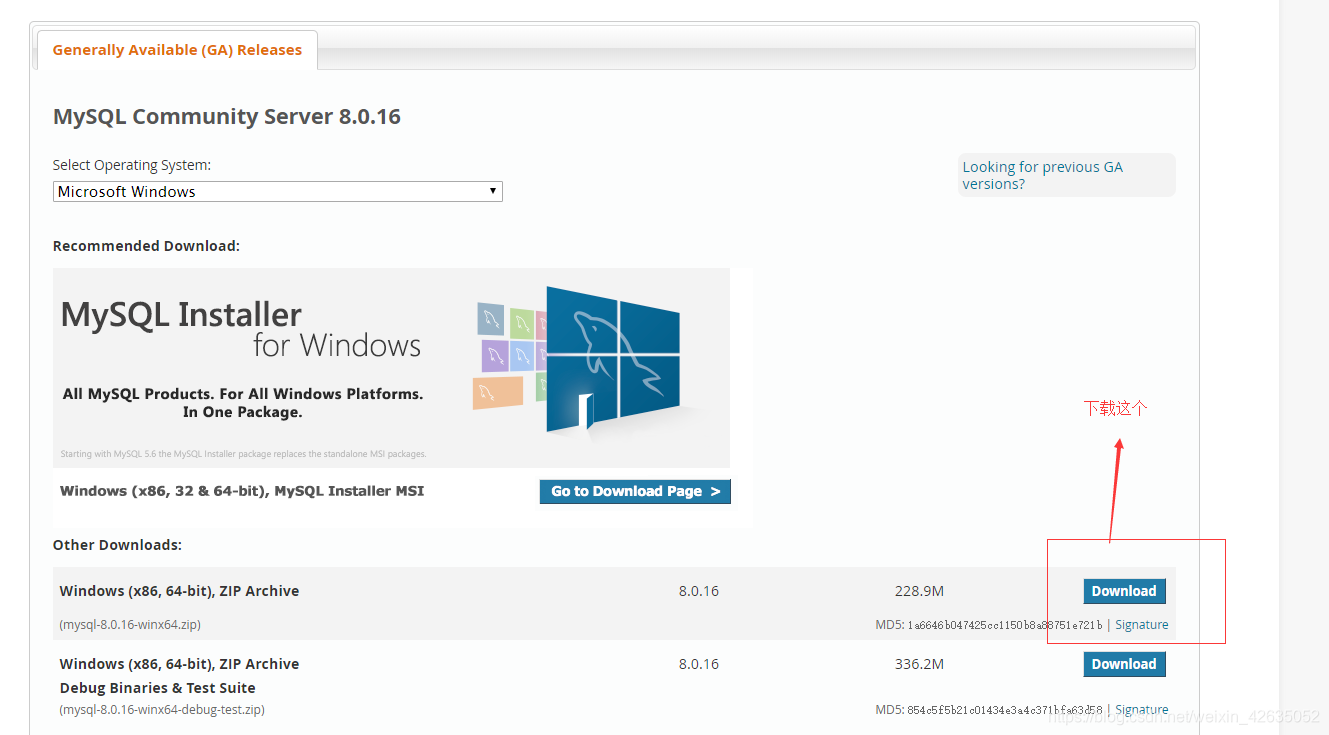1329x735 pixels.
Task: Select the MD5 hash beginning 854c5f5b21c01434
Action: coord(1005,710)
